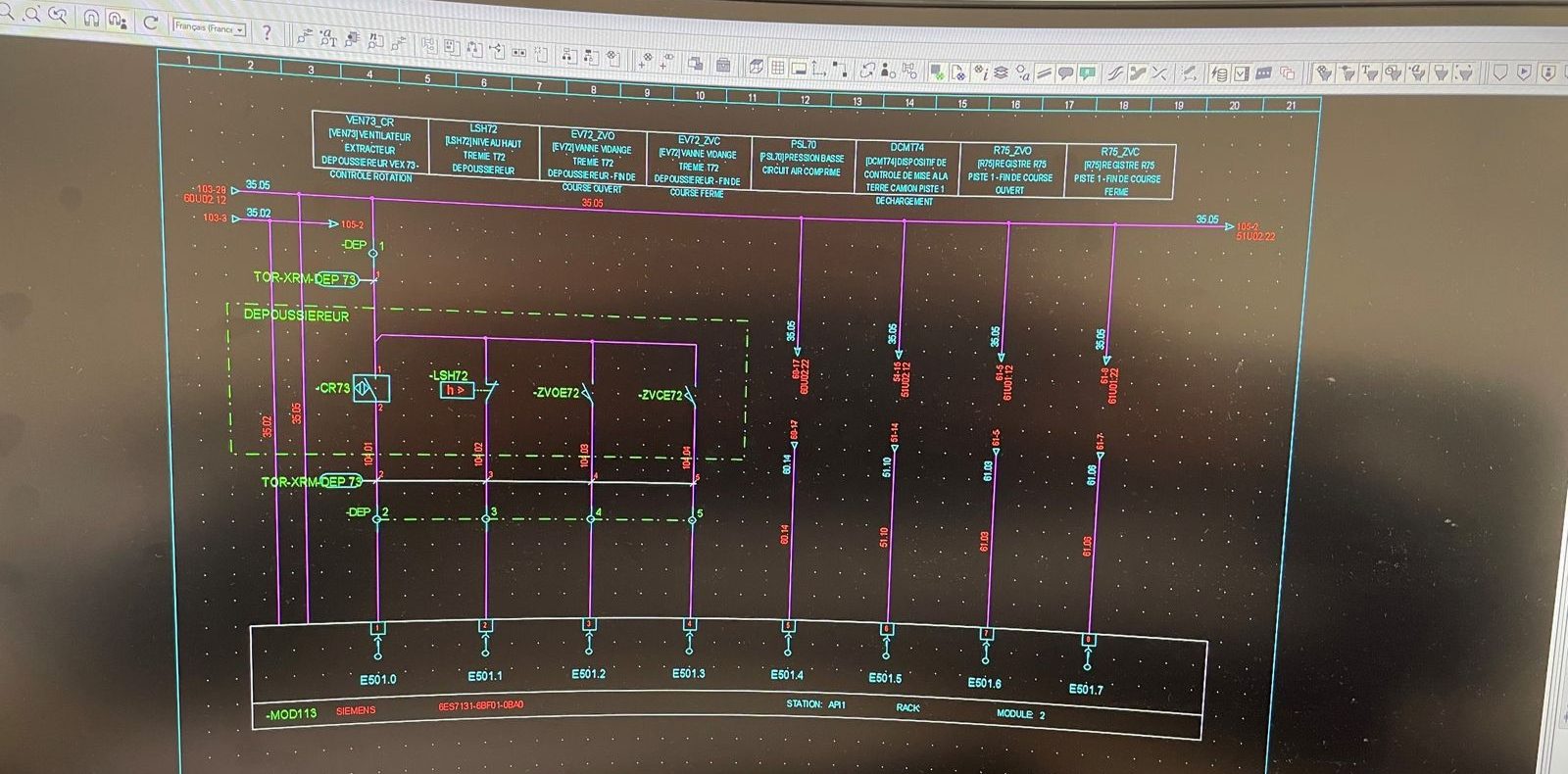The width and height of the screenshot is (1568, 774).
Task: Click the green speech bubble comment icon
Action: (1087, 73)
